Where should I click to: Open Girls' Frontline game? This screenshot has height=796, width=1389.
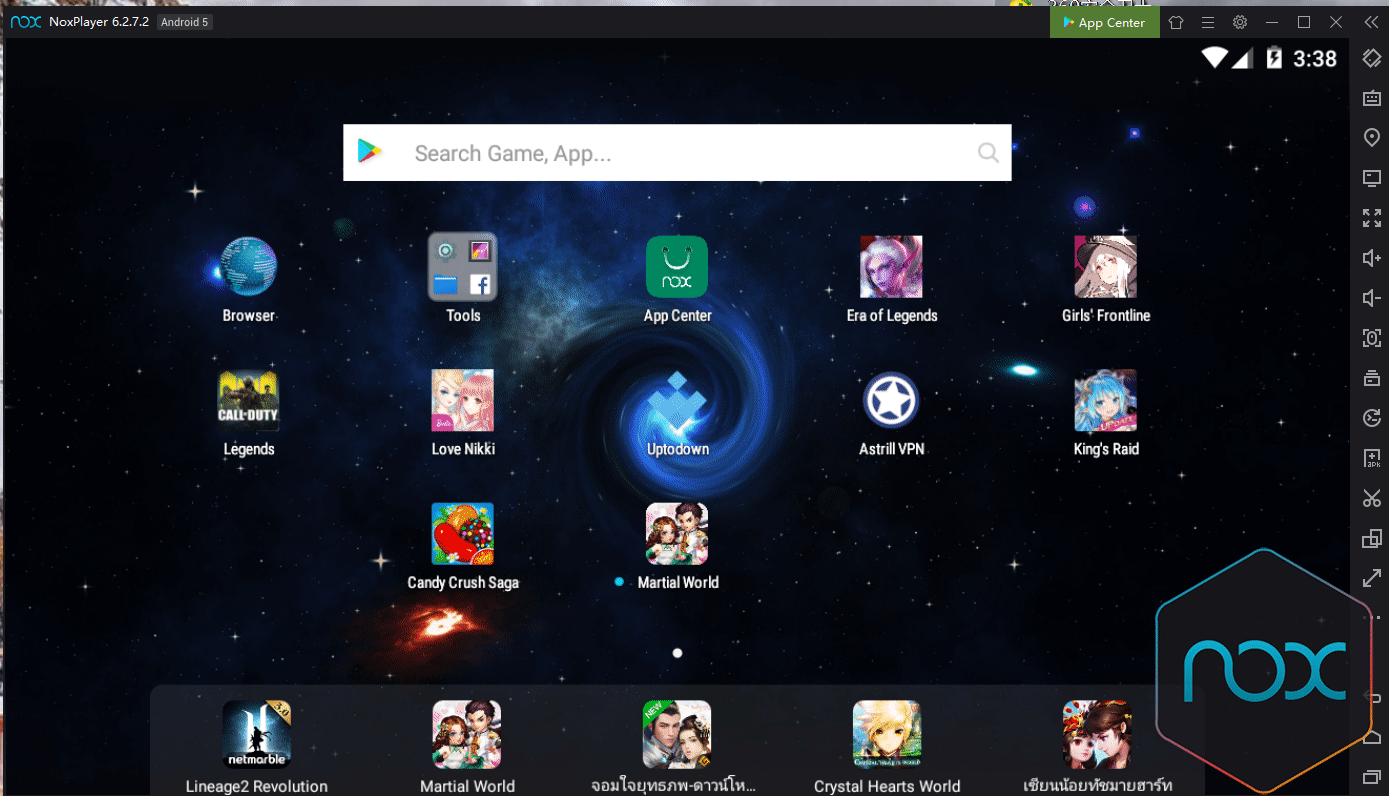[1105, 267]
